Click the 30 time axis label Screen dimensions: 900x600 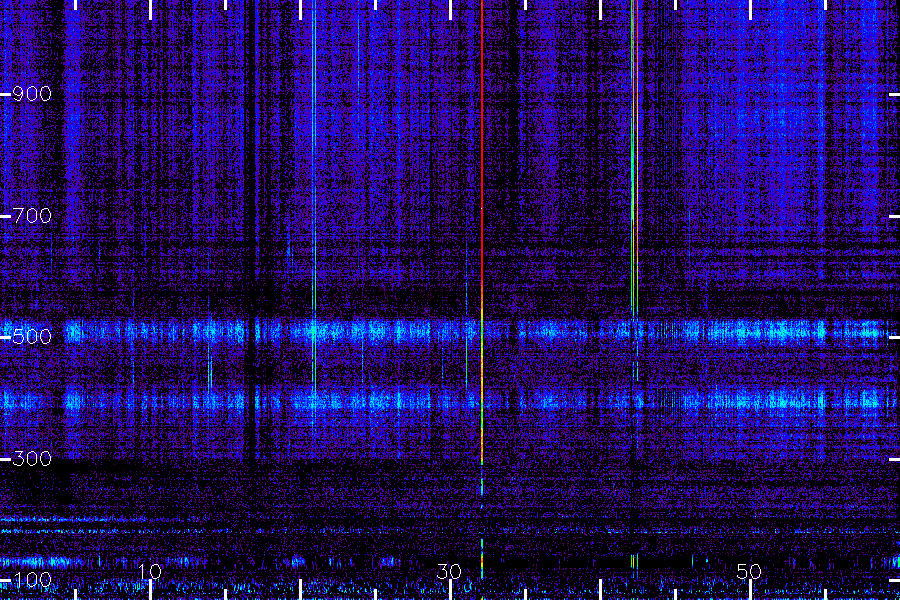(449, 572)
